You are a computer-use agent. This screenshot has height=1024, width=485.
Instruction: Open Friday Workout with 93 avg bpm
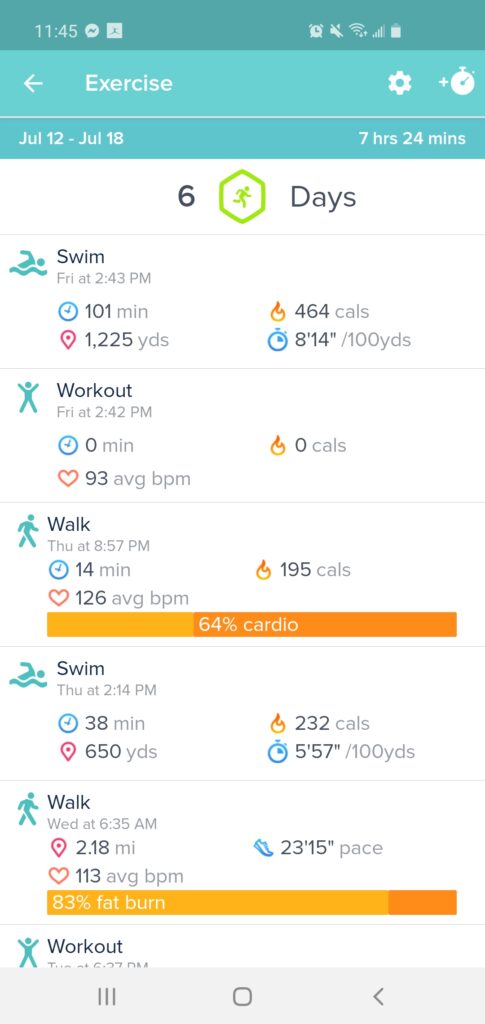pos(242,436)
